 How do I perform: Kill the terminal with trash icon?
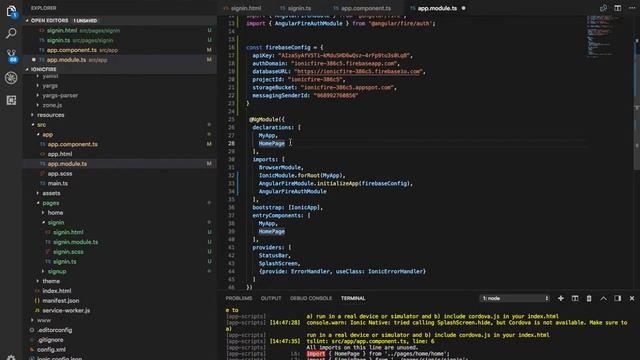coord(589,298)
